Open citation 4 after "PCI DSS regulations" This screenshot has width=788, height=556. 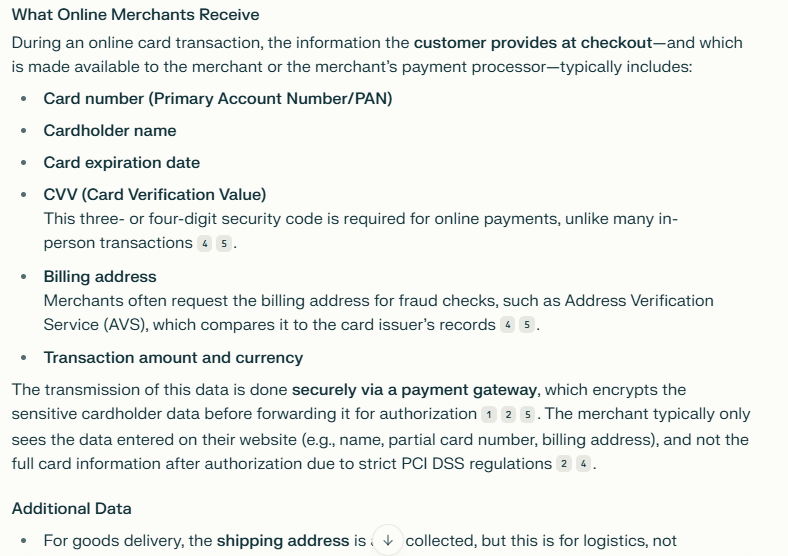(583, 464)
